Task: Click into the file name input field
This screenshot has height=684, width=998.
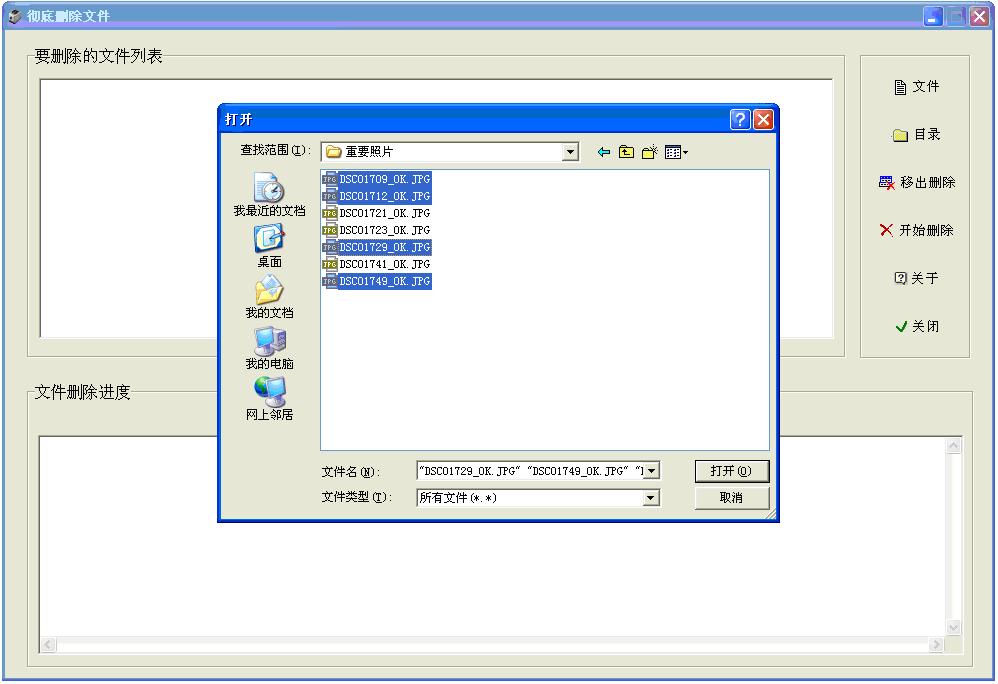Action: point(531,471)
